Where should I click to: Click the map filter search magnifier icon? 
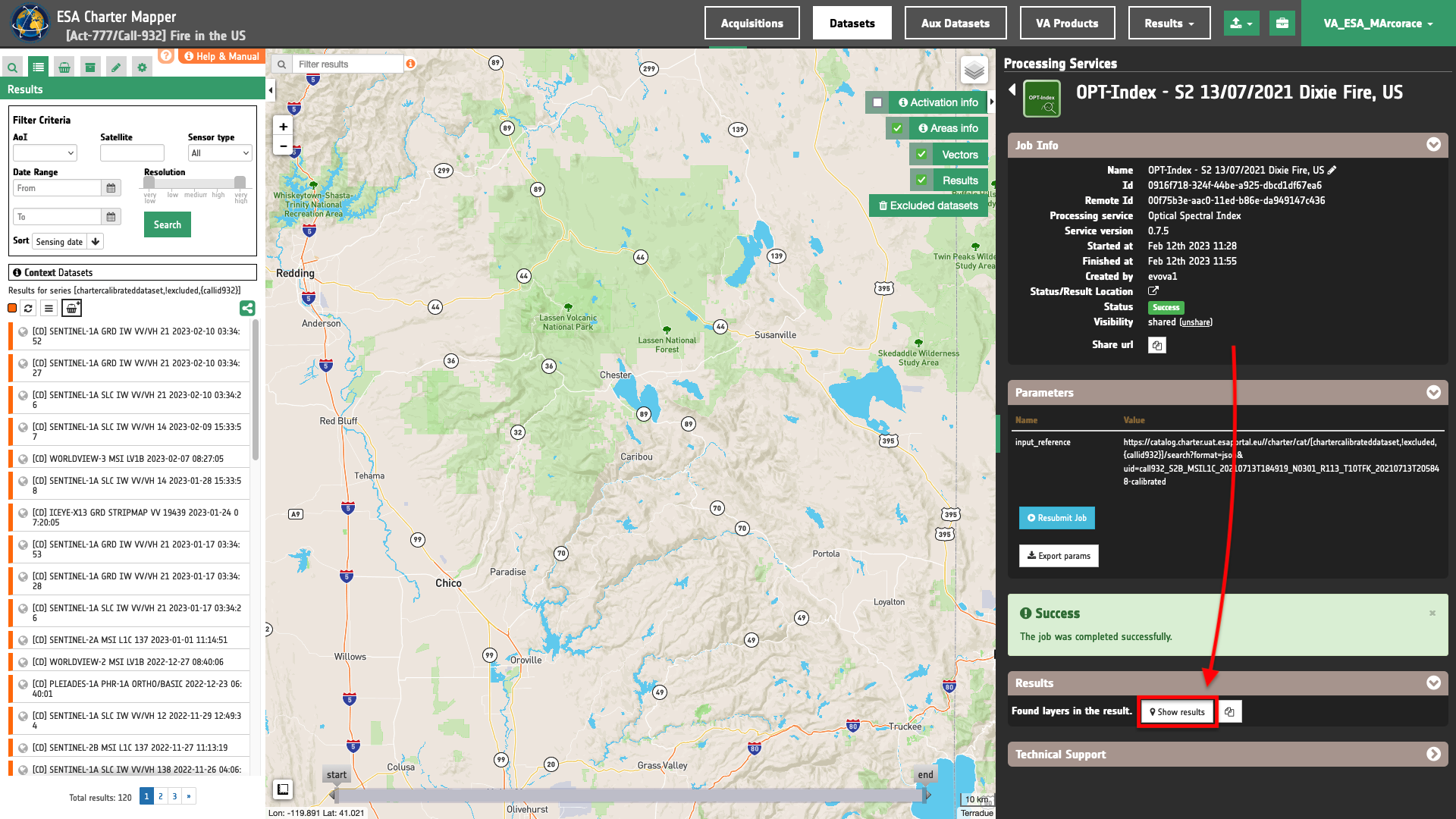[x=281, y=64]
